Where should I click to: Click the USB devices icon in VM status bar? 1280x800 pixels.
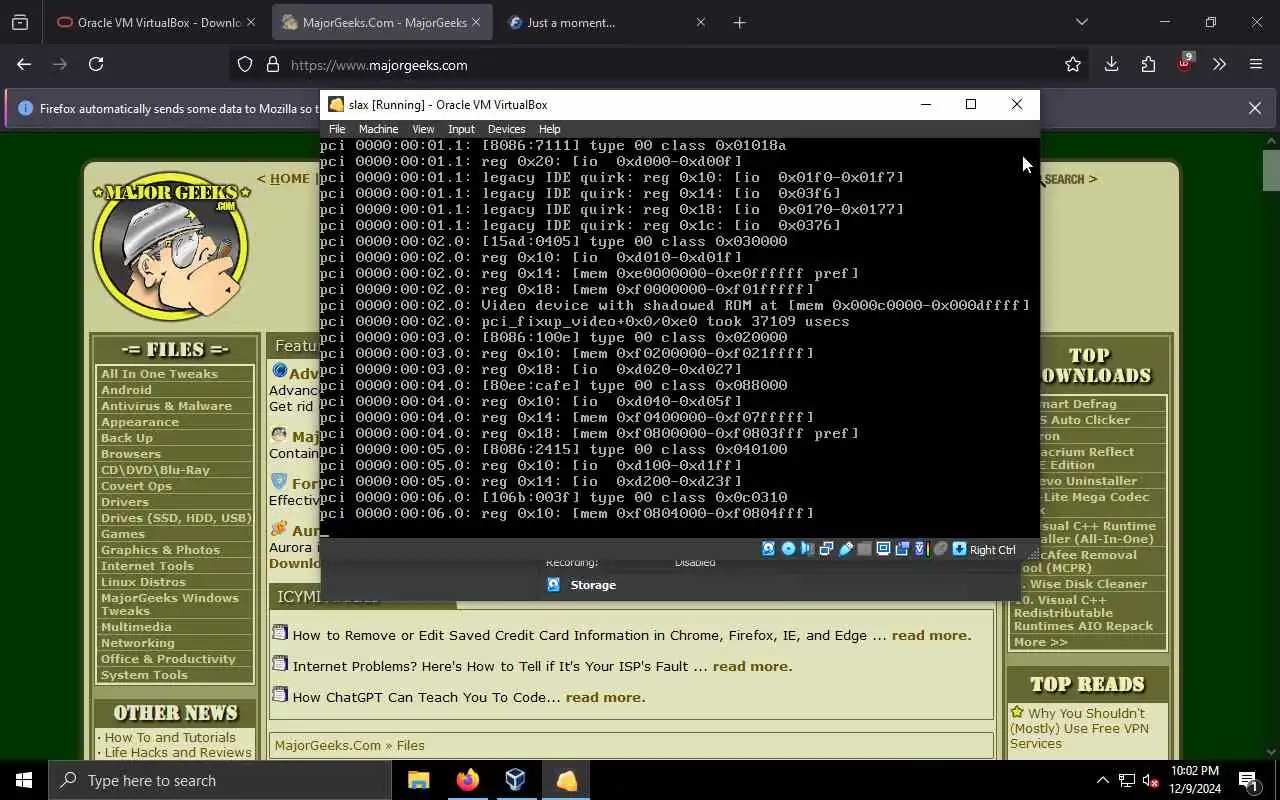[x=846, y=549]
